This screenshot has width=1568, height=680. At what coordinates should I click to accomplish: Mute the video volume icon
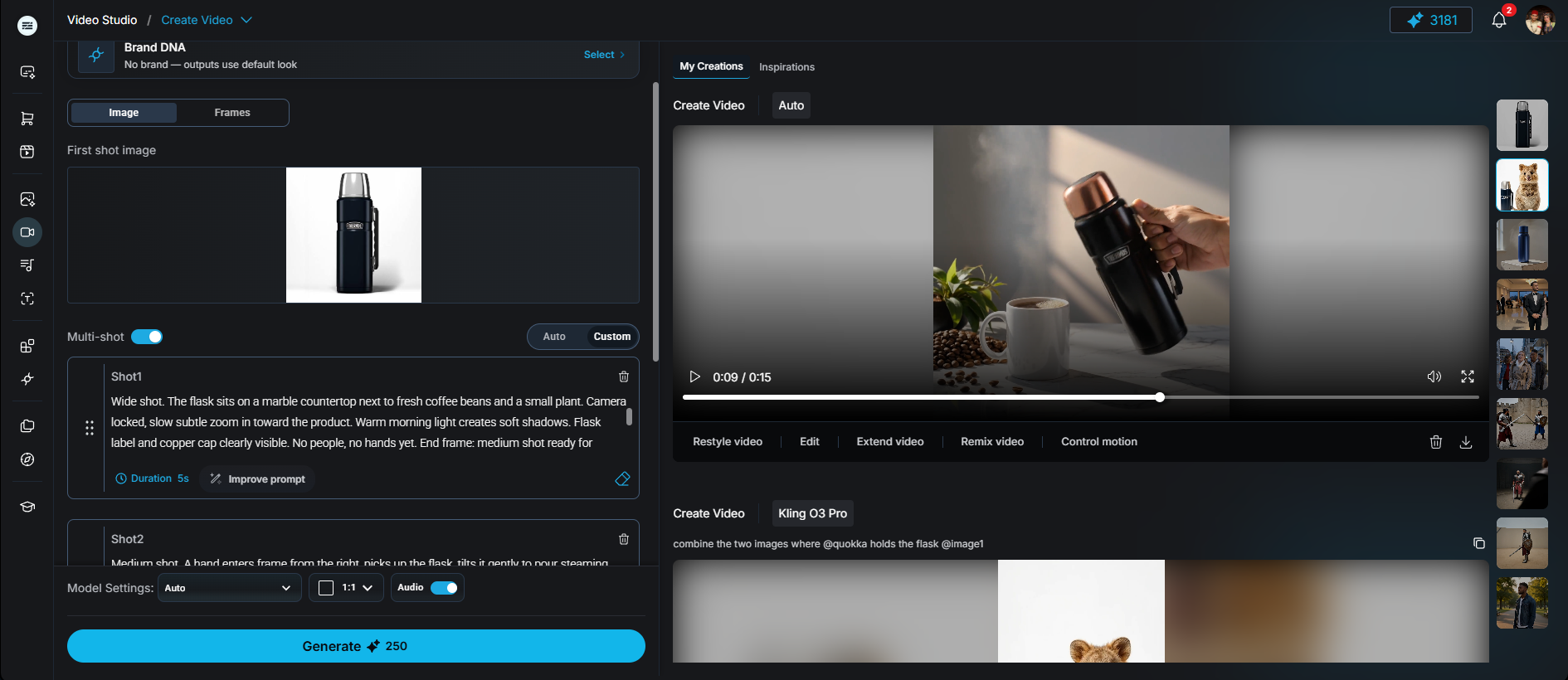(1434, 376)
